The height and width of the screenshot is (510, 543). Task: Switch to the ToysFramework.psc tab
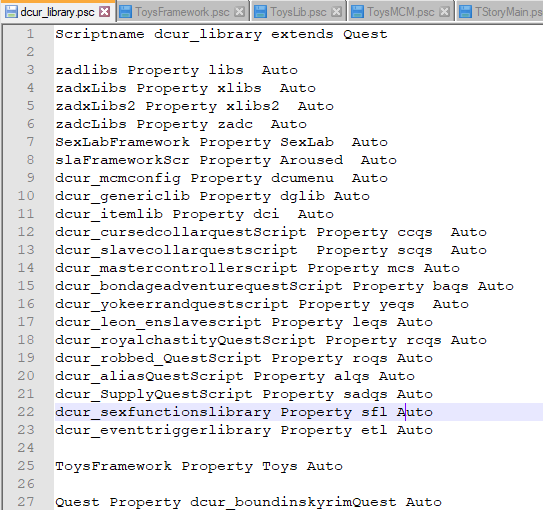point(182,12)
